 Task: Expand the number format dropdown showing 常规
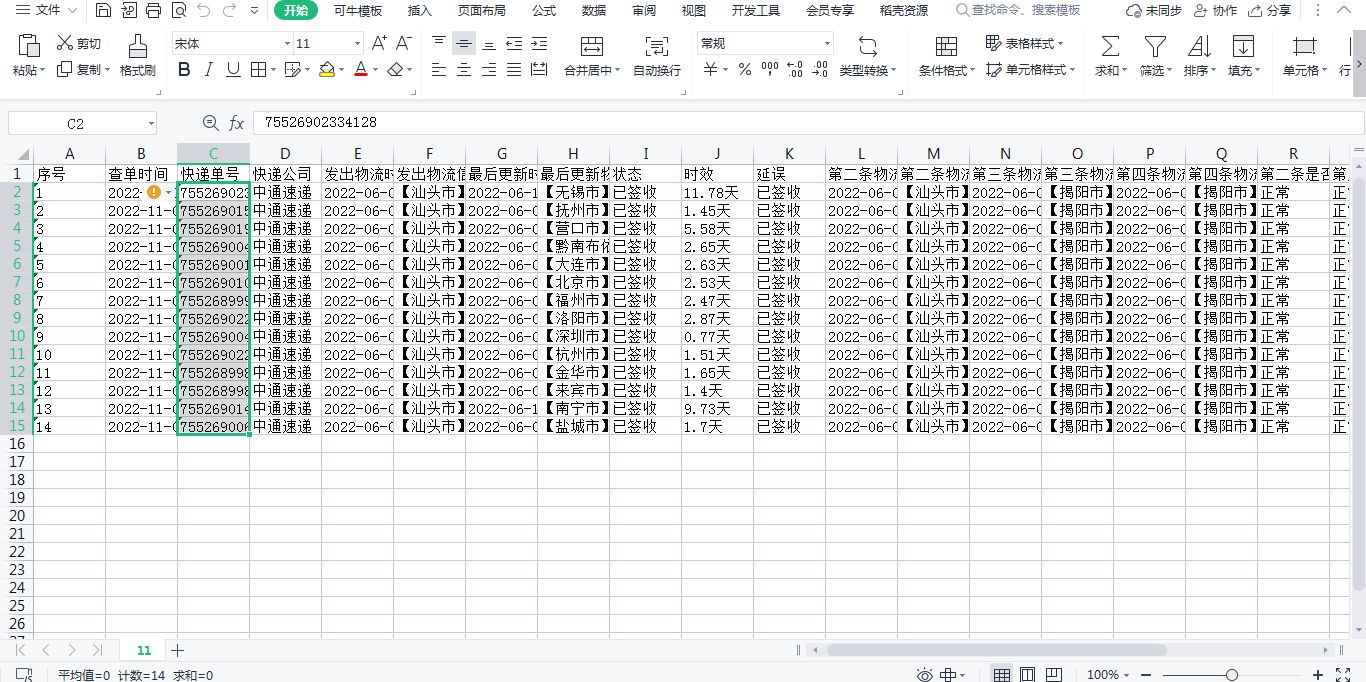click(827, 44)
